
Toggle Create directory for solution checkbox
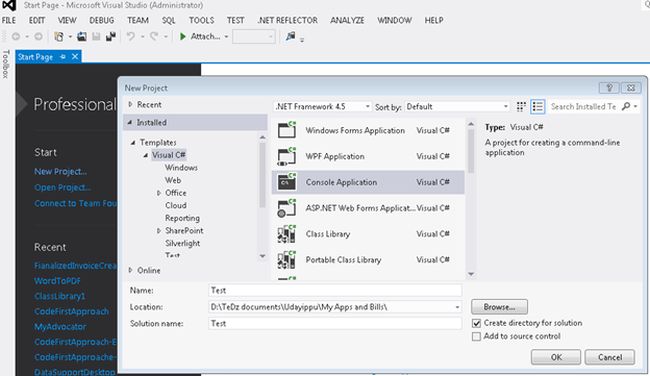coord(476,323)
